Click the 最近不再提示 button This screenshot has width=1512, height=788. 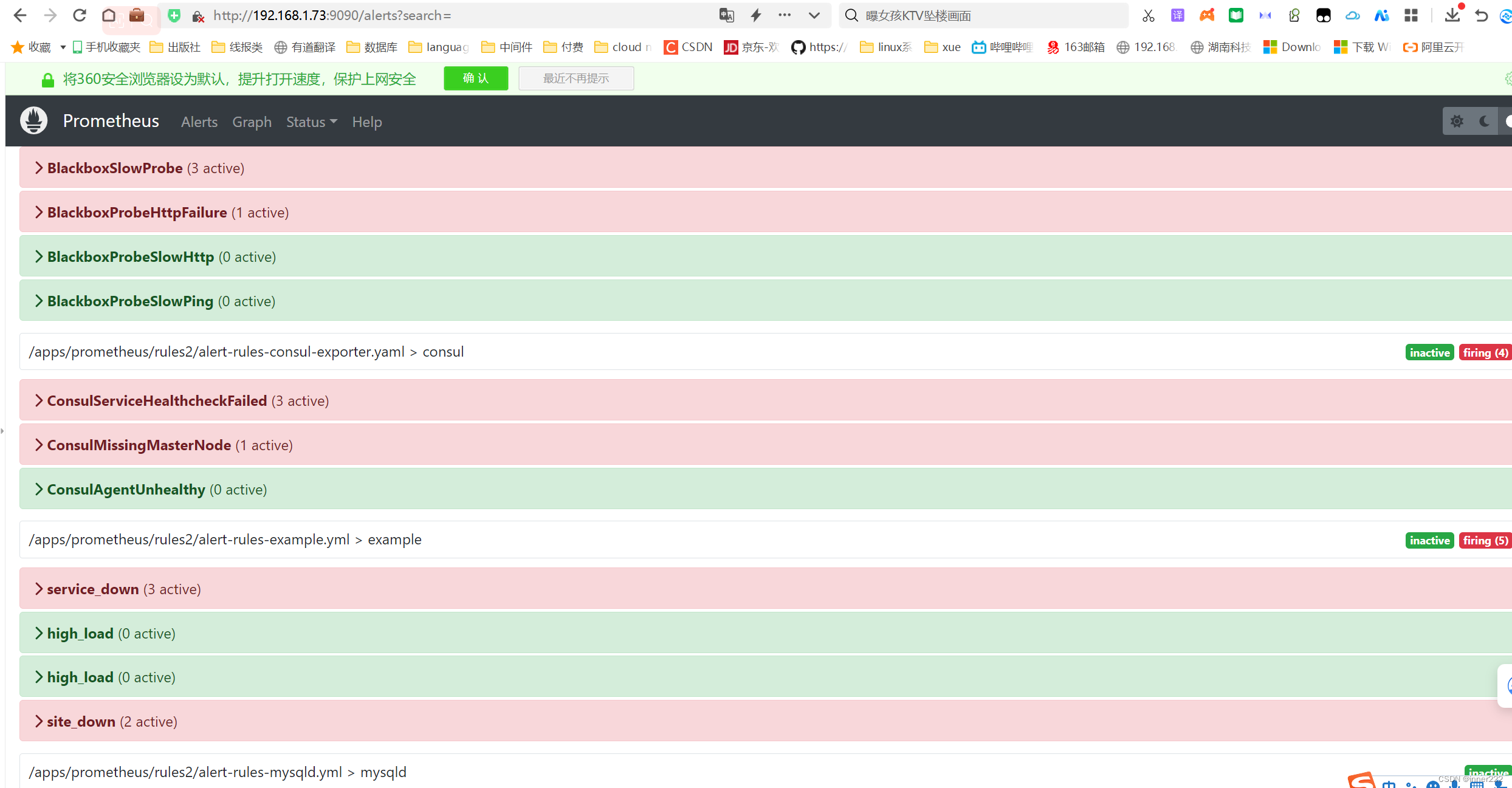(576, 78)
